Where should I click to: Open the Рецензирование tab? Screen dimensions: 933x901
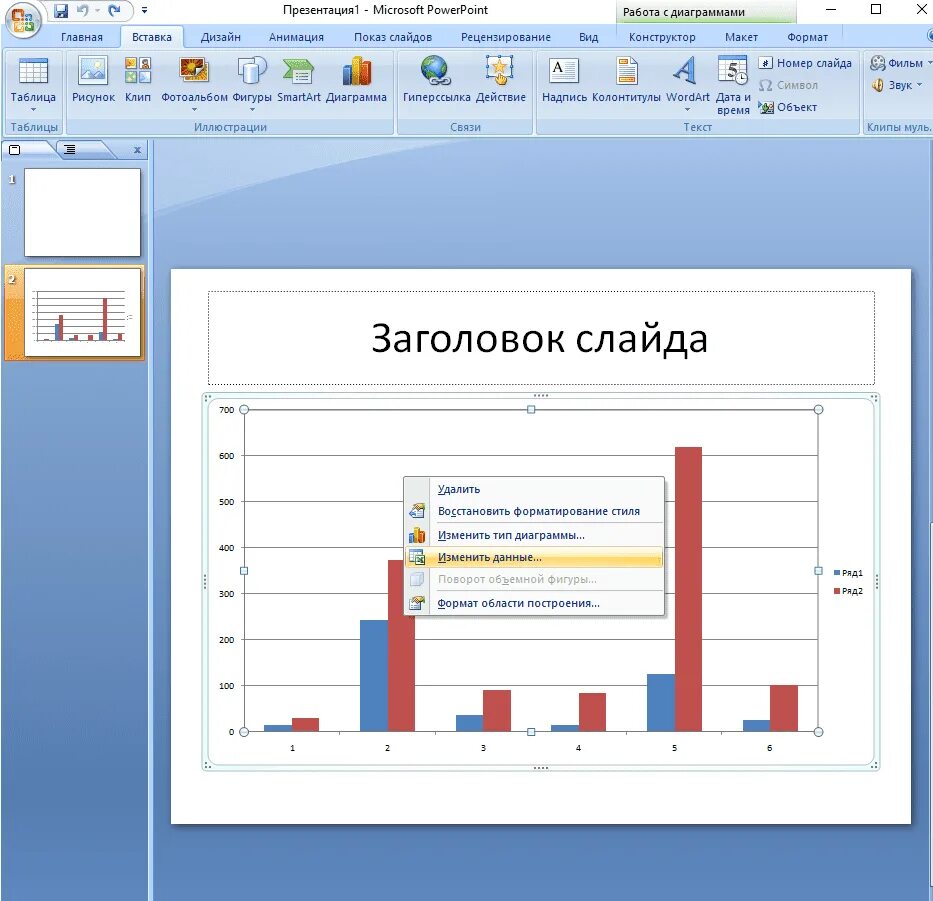pos(506,37)
